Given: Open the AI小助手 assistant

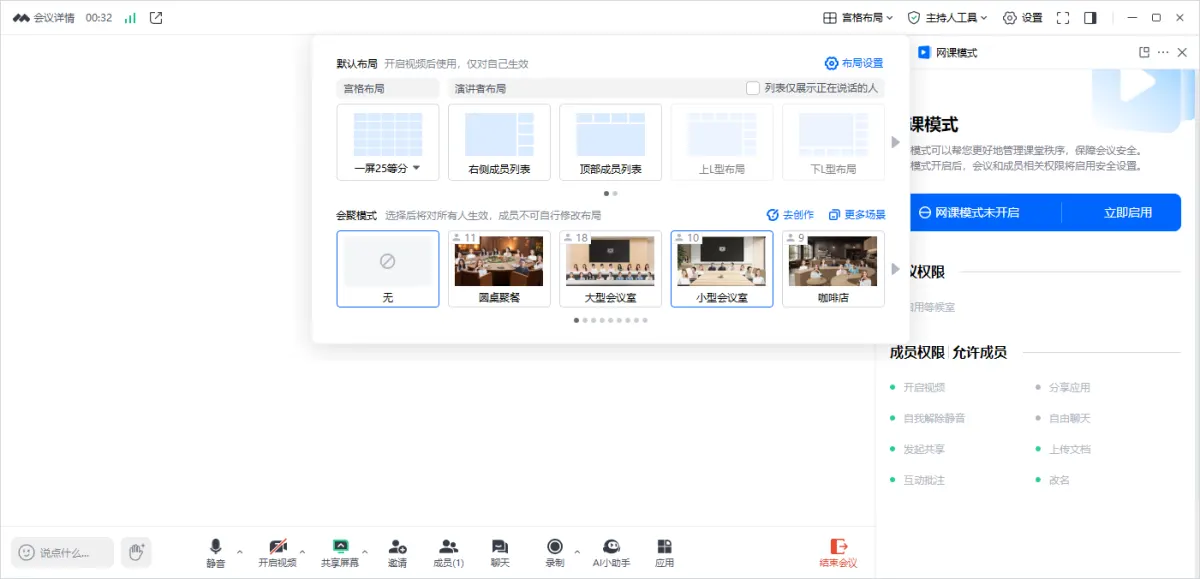Looking at the screenshot, I should coord(611,552).
